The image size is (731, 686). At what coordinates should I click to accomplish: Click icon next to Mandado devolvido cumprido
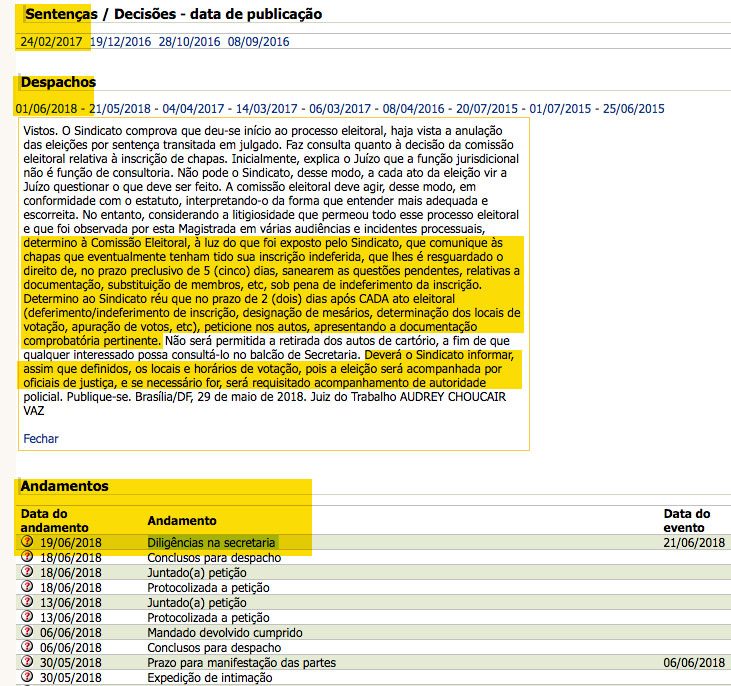click(x=27, y=632)
